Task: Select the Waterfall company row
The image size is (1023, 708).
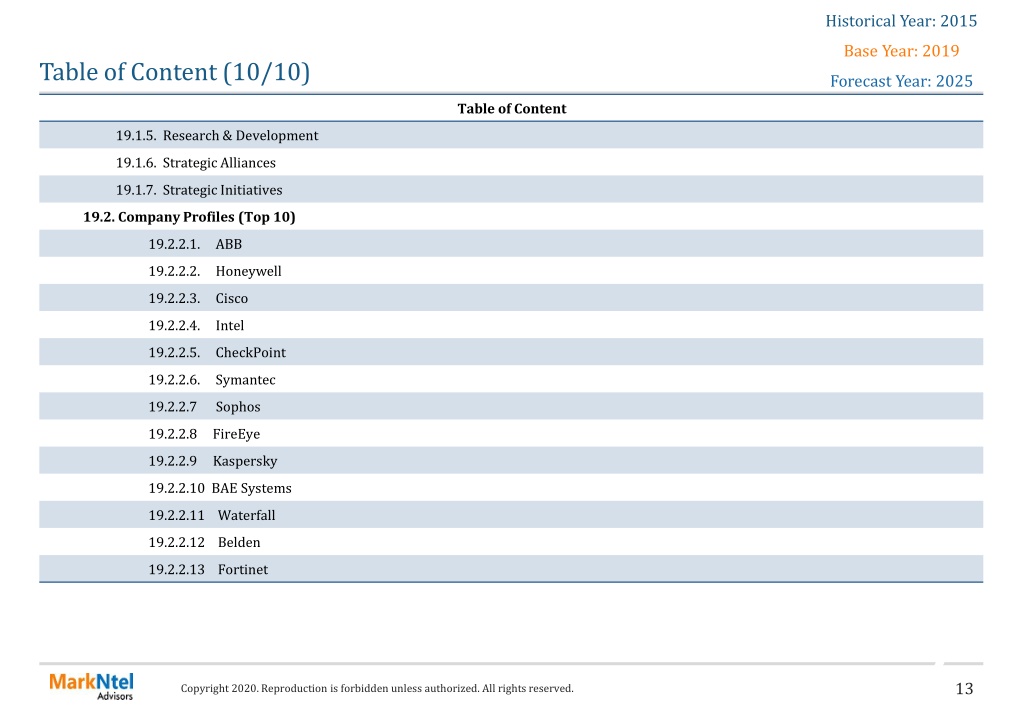Action: point(512,514)
